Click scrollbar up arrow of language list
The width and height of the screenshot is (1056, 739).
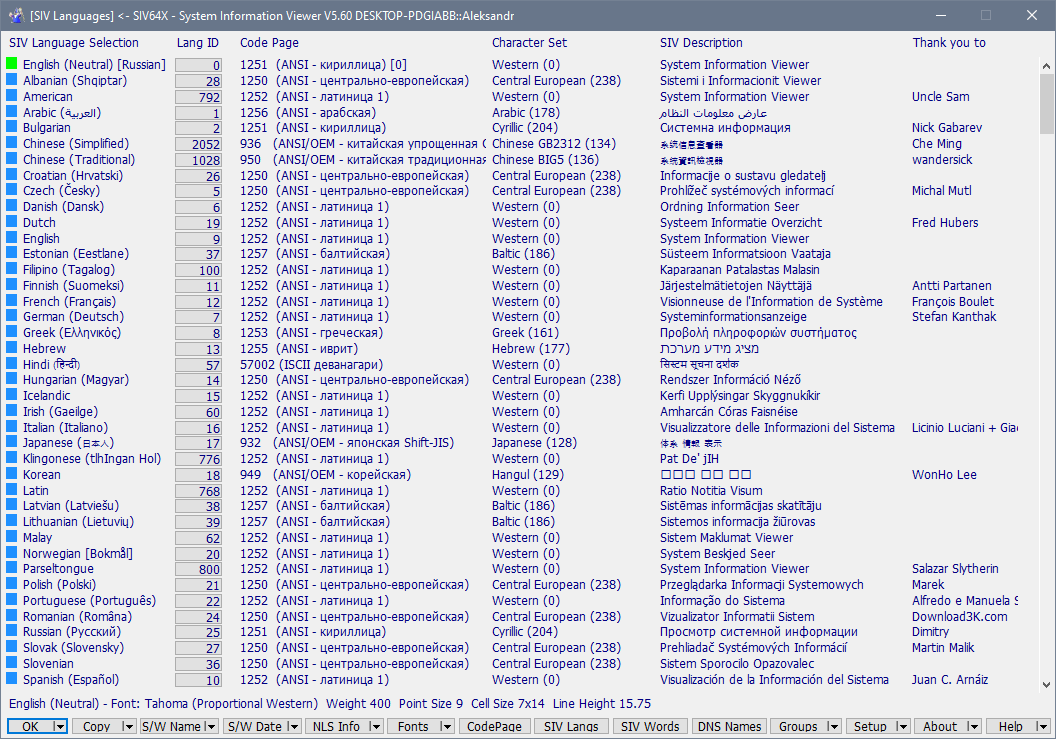coord(1046,66)
